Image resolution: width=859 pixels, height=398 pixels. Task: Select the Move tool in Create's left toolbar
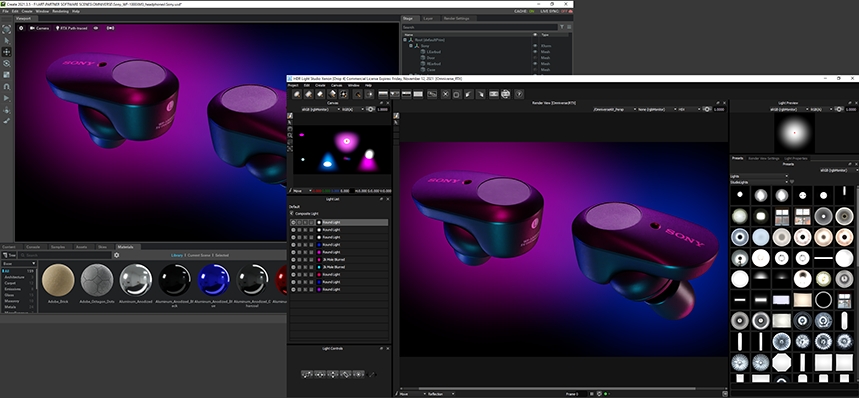(7, 51)
